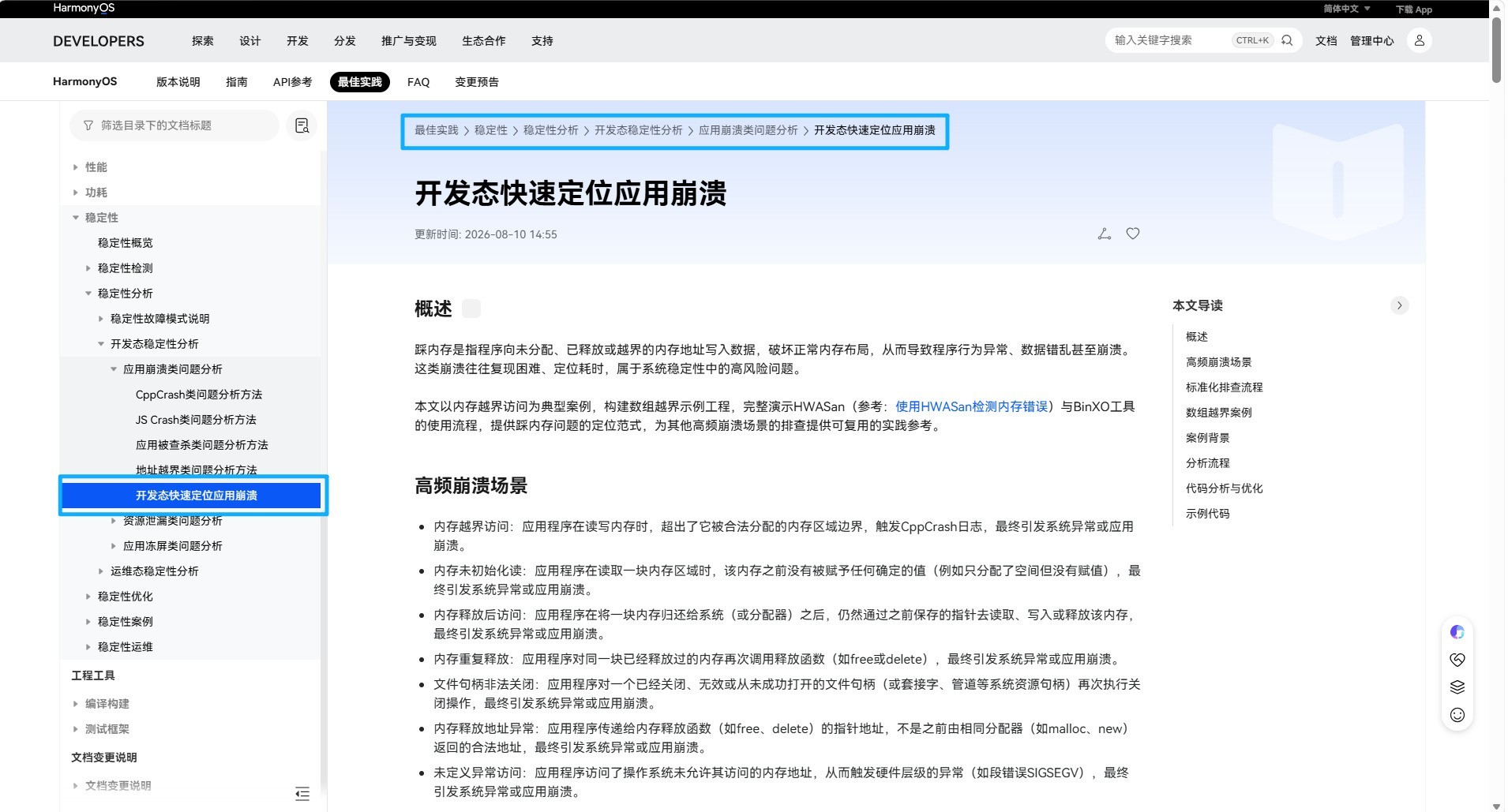The image size is (1508, 812).
Task: Expand the 稳定性优化 node
Action: tap(88, 597)
